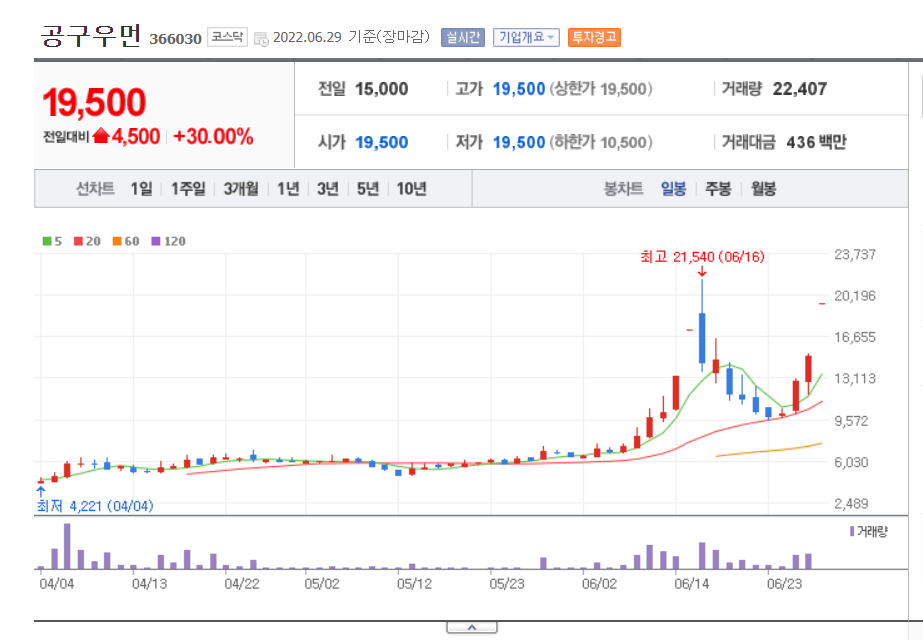Click the 23,737 price axis label
The width and height of the screenshot is (923, 640).
coord(855,254)
